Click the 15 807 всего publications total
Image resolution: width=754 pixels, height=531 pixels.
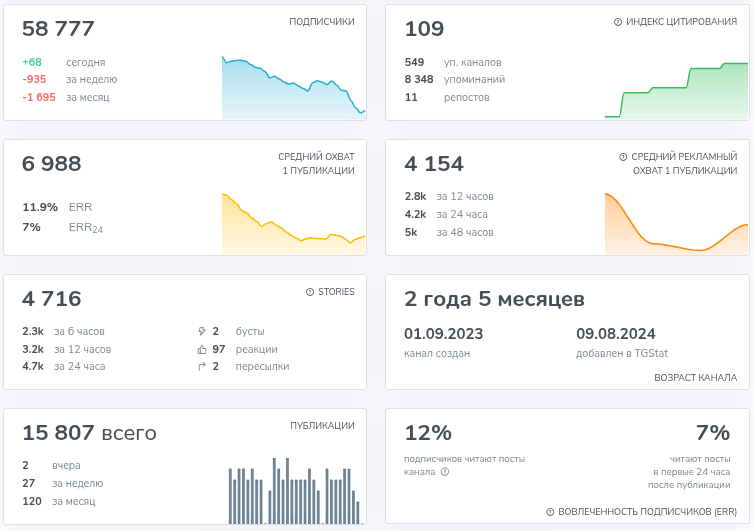[x=89, y=433]
